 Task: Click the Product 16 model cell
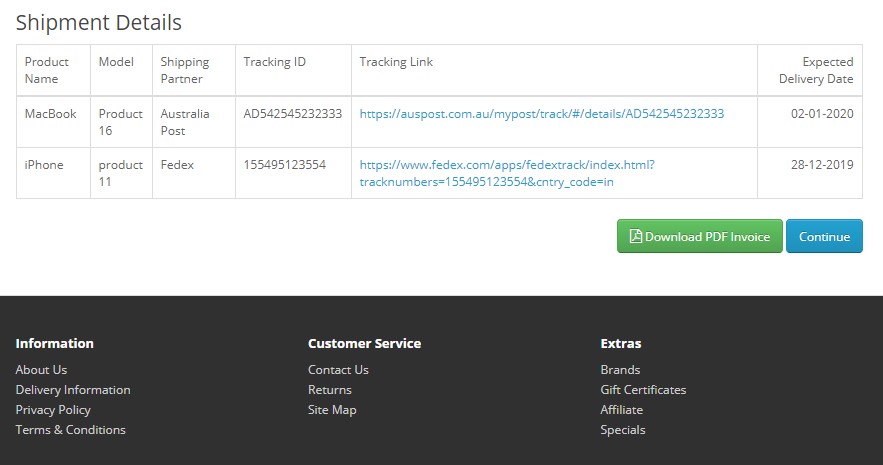121,122
